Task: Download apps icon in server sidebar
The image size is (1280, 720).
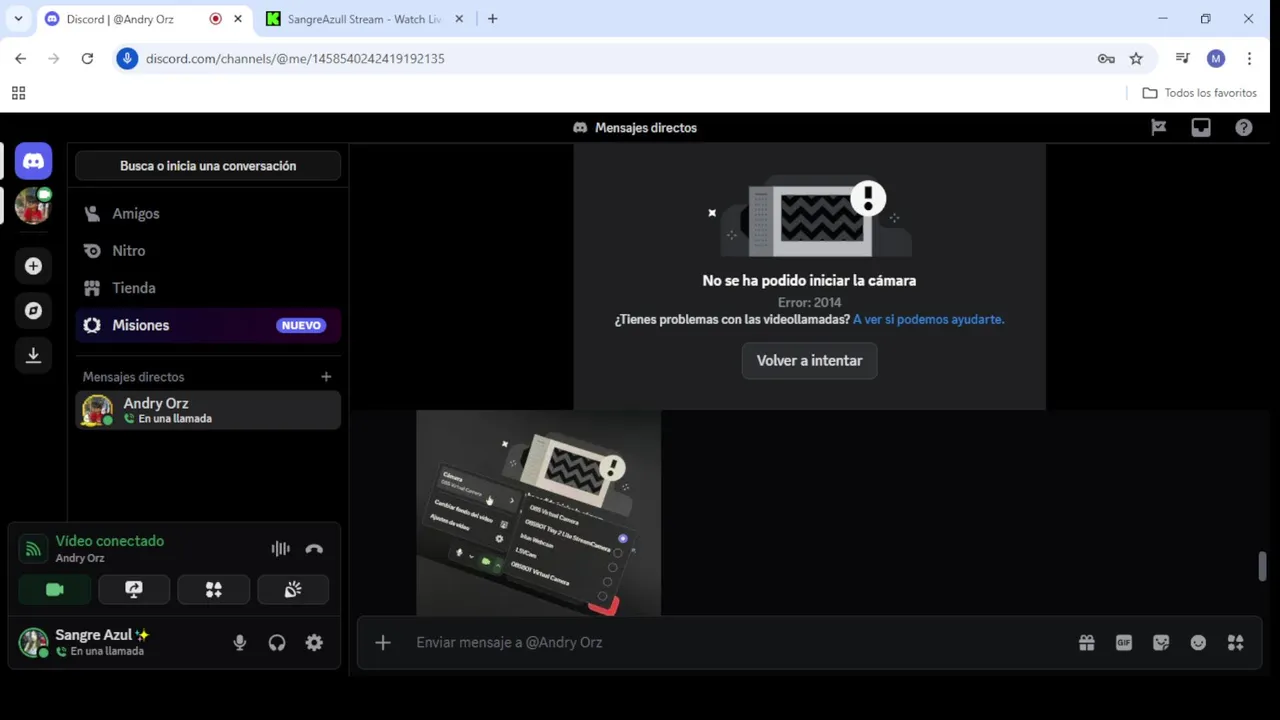Action: (33, 356)
